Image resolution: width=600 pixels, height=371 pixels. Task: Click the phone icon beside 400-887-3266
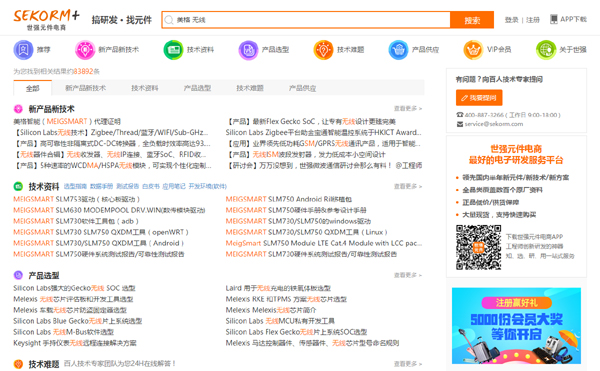coord(460,115)
